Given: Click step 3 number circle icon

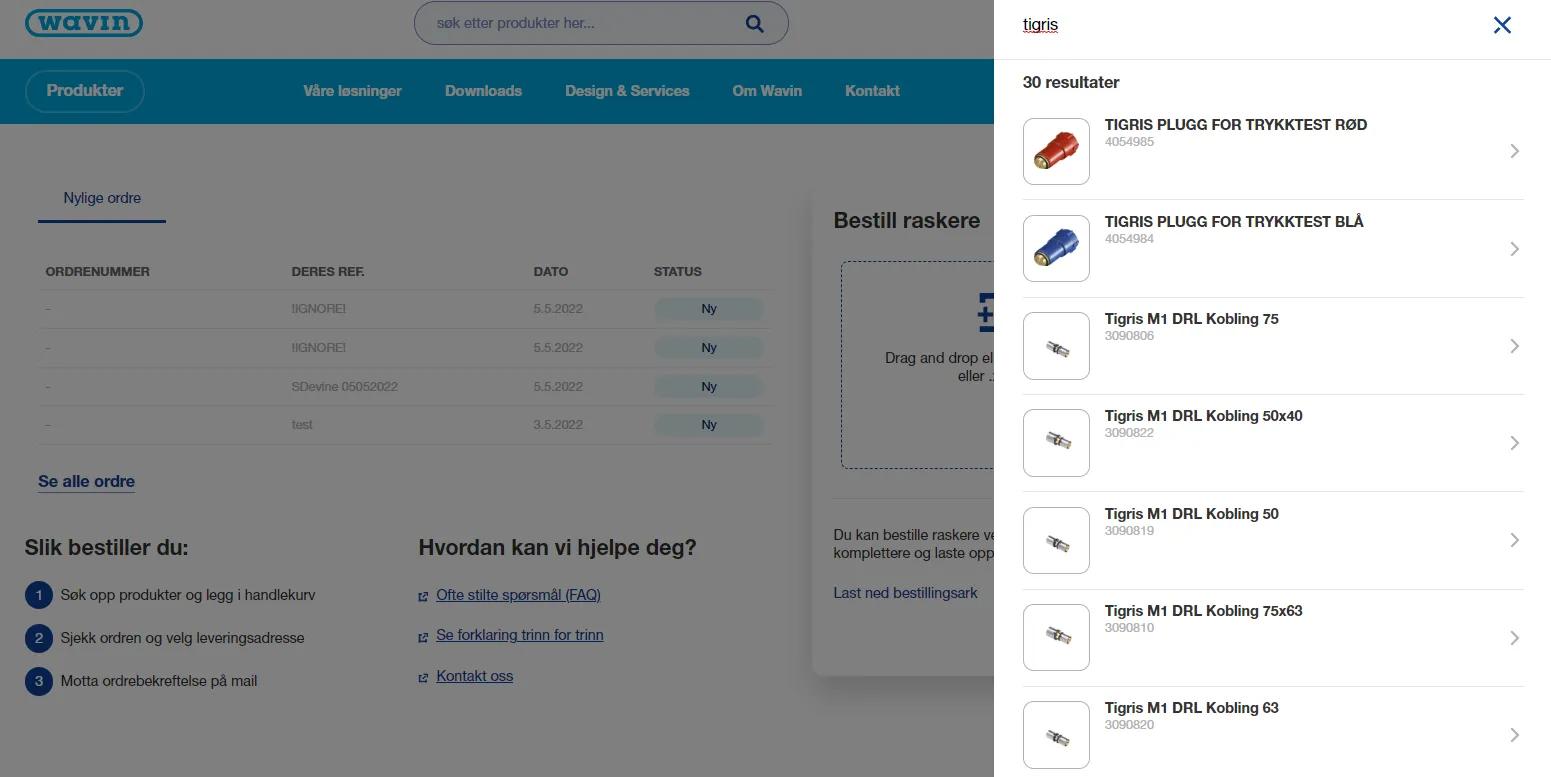Looking at the screenshot, I should [39, 681].
